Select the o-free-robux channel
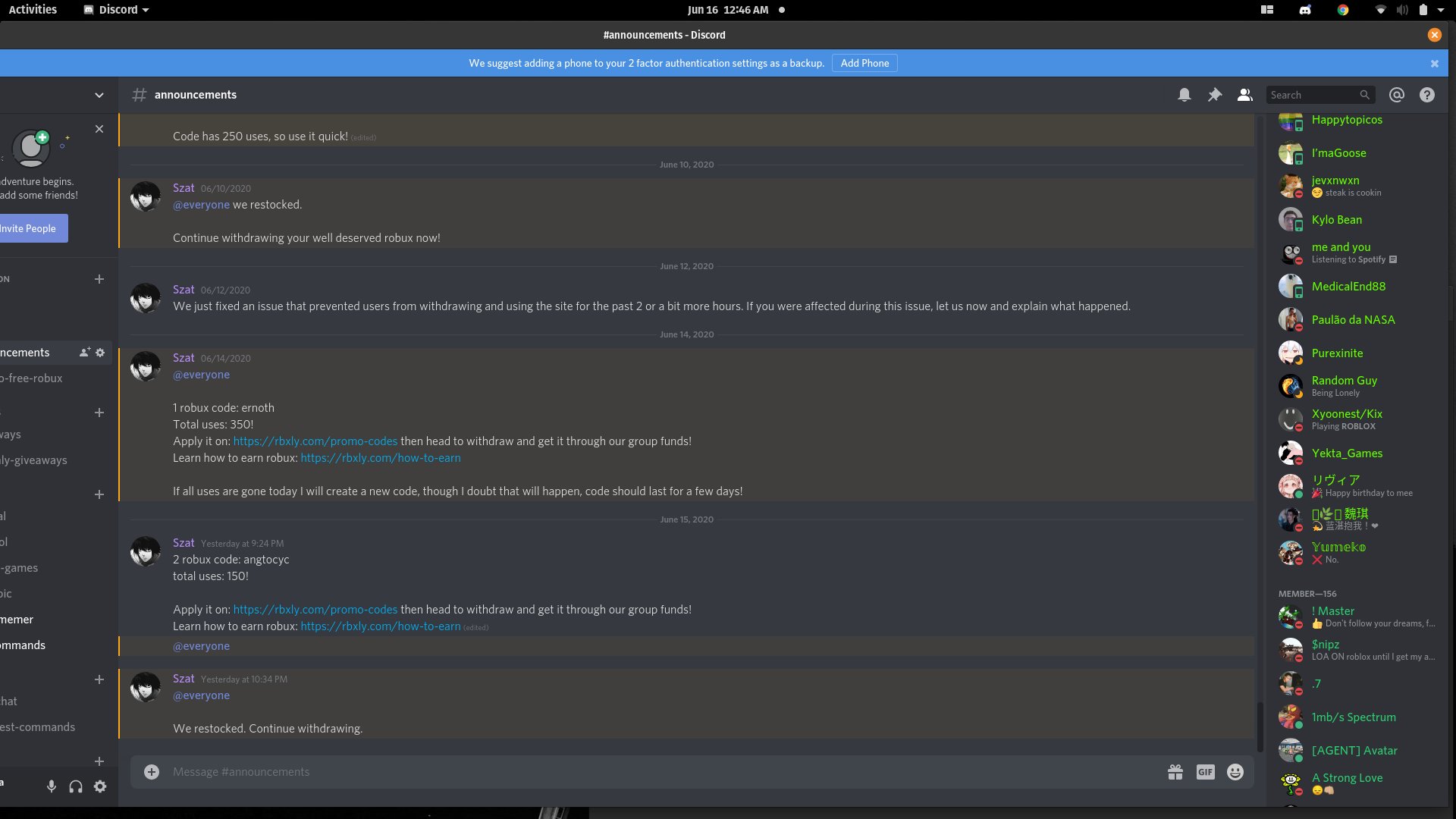Screen dimensions: 1456x819 pyautogui.click(x=55, y=378)
